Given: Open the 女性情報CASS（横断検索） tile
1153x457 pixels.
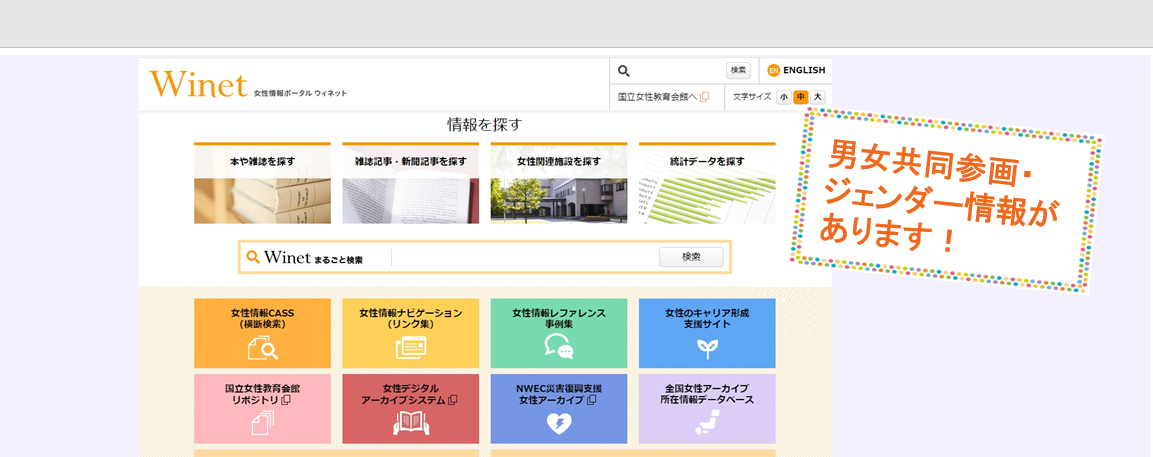Looking at the screenshot, I should tap(263, 333).
